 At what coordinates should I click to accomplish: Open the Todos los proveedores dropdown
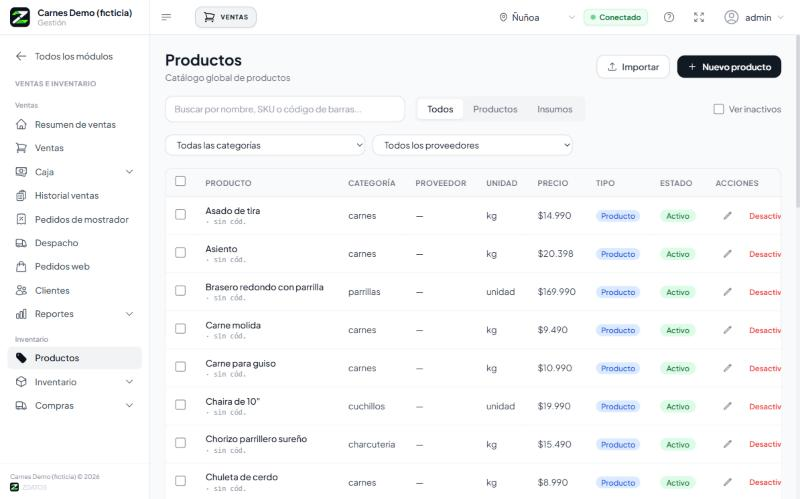coord(472,145)
